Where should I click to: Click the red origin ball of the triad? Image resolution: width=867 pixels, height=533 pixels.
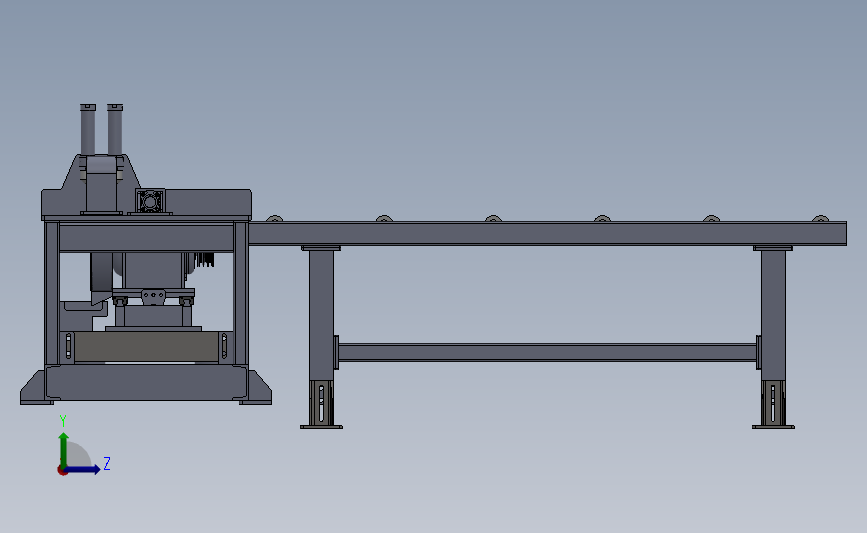62,471
